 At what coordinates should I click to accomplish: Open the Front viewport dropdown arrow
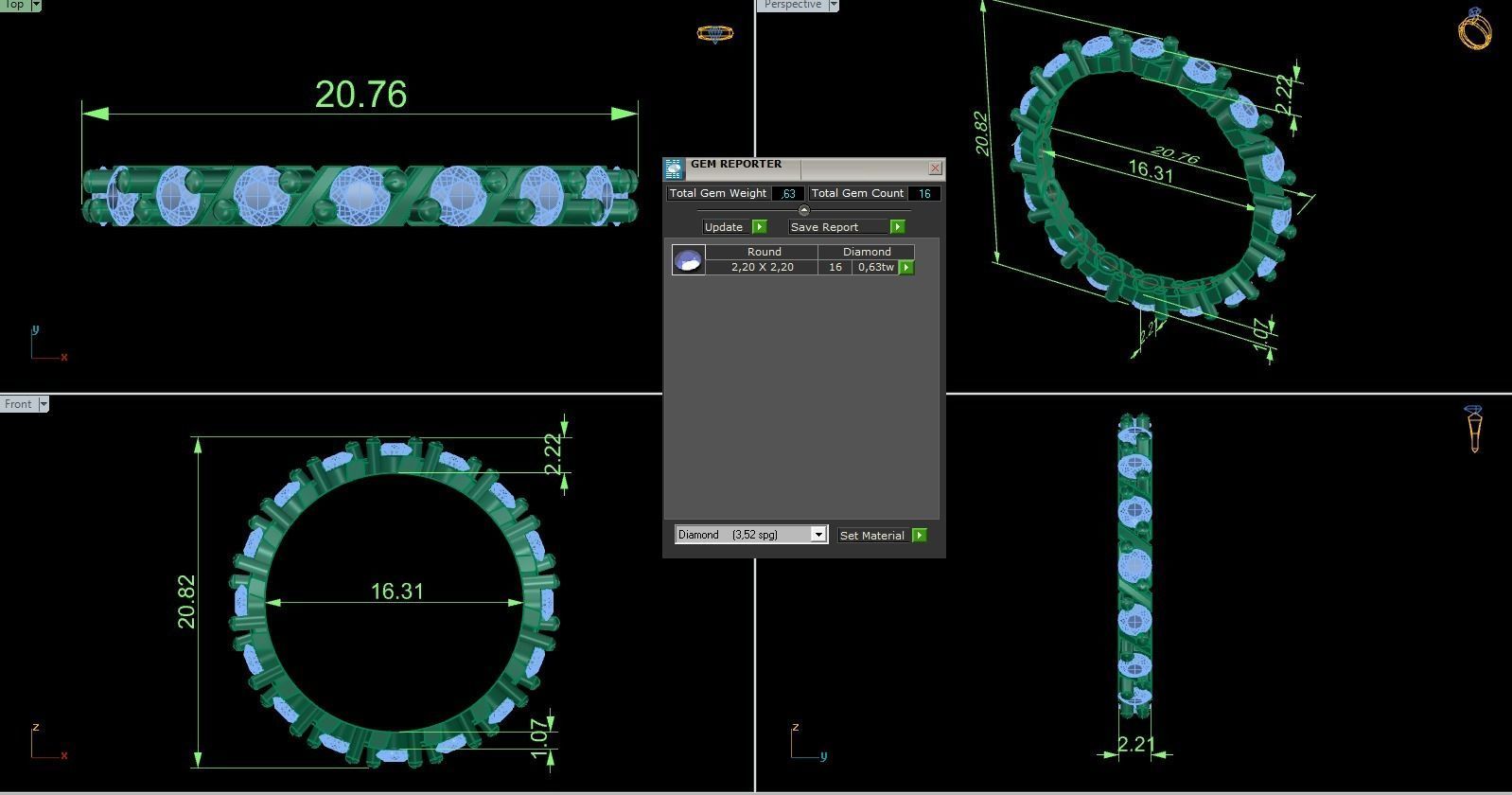pos(43,404)
